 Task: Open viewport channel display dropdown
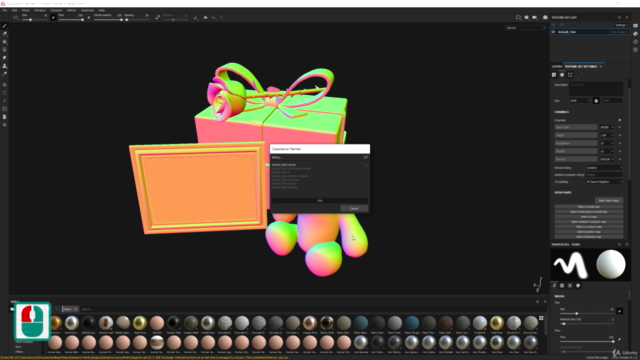tap(526, 28)
